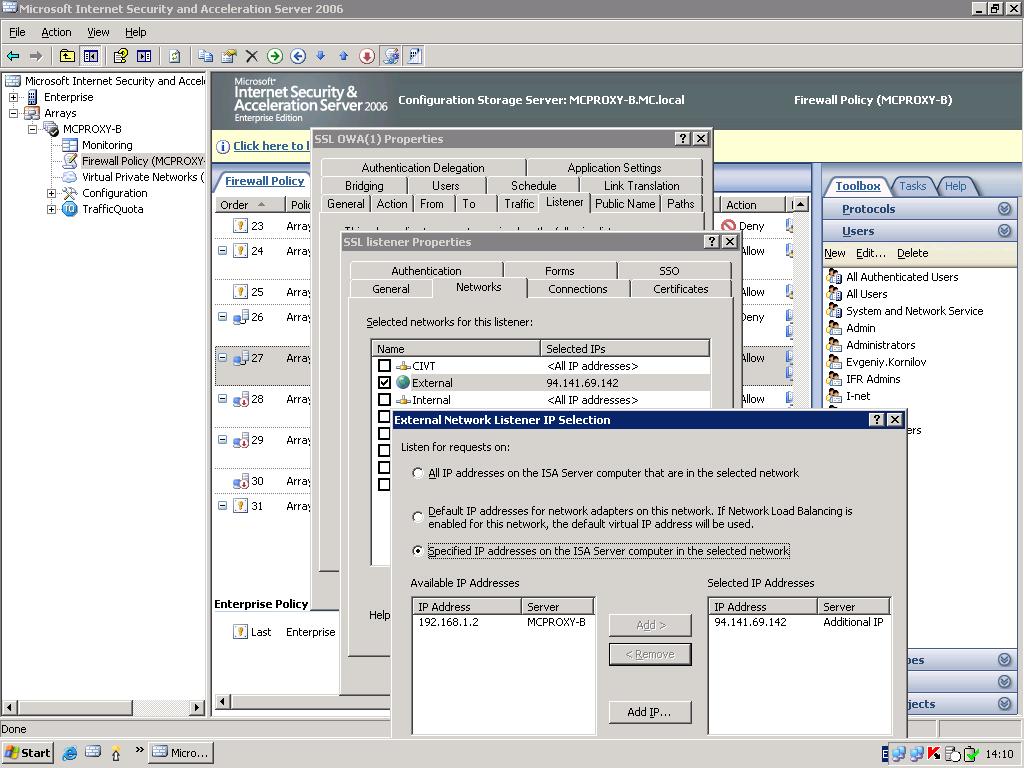Click the TrafficQuota node icon in the tree
The image size is (1024, 768).
[x=69, y=209]
